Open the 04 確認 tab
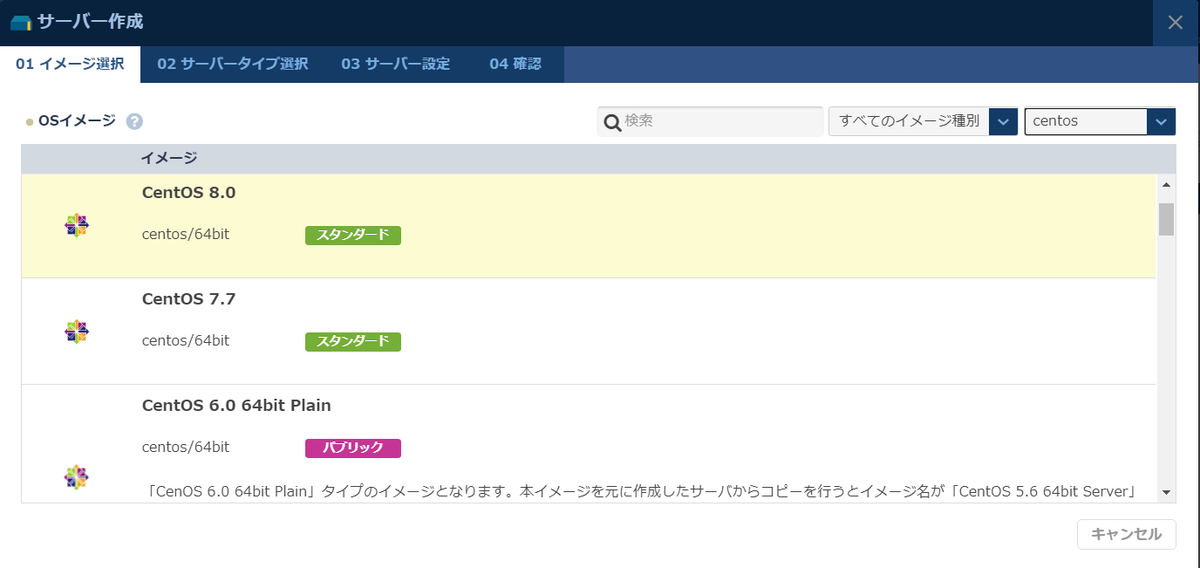Screen dimensions: 1200x568 pos(515,64)
